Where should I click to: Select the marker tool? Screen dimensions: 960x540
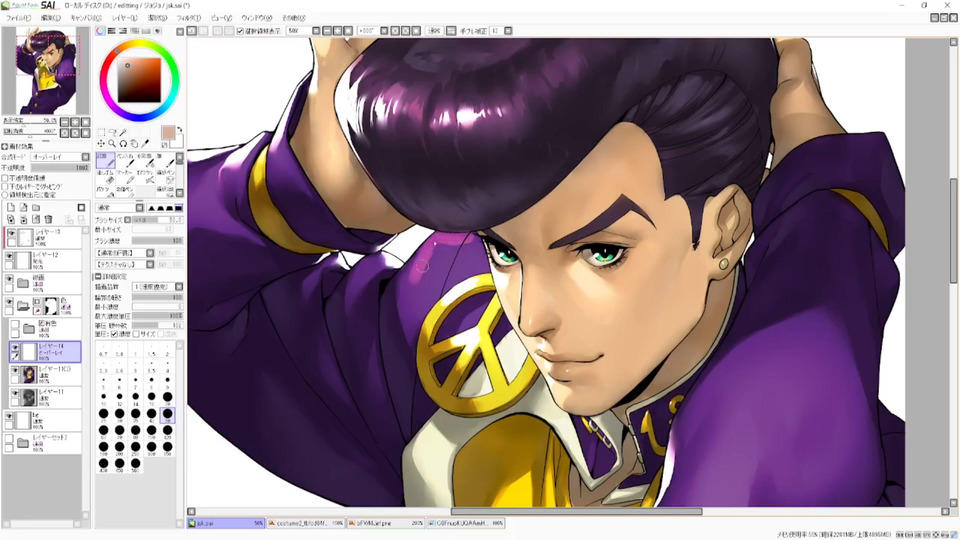coord(126,177)
